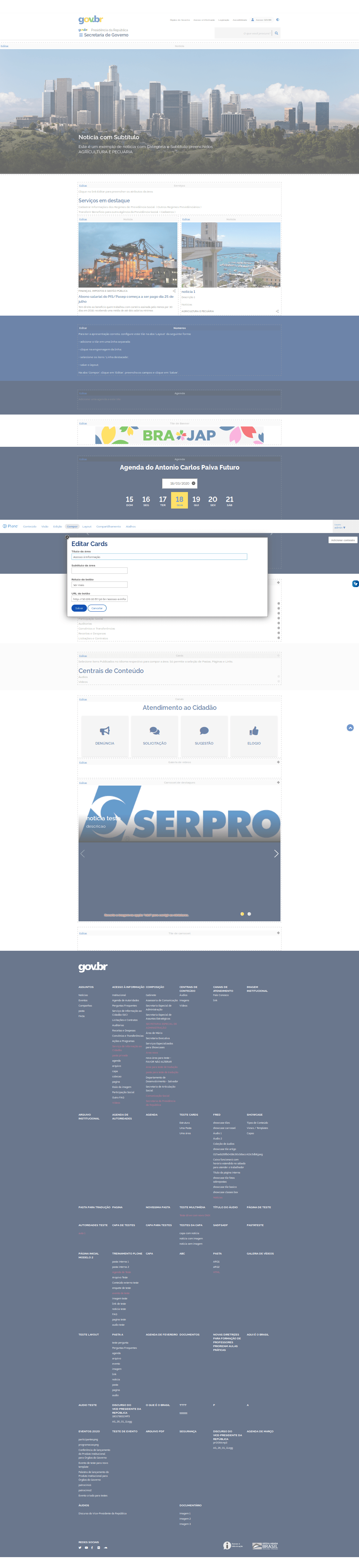Click the Twitter icon in Redes Sociais footer
The height and width of the screenshot is (1568, 359).
pyautogui.click(x=80, y=1547)
